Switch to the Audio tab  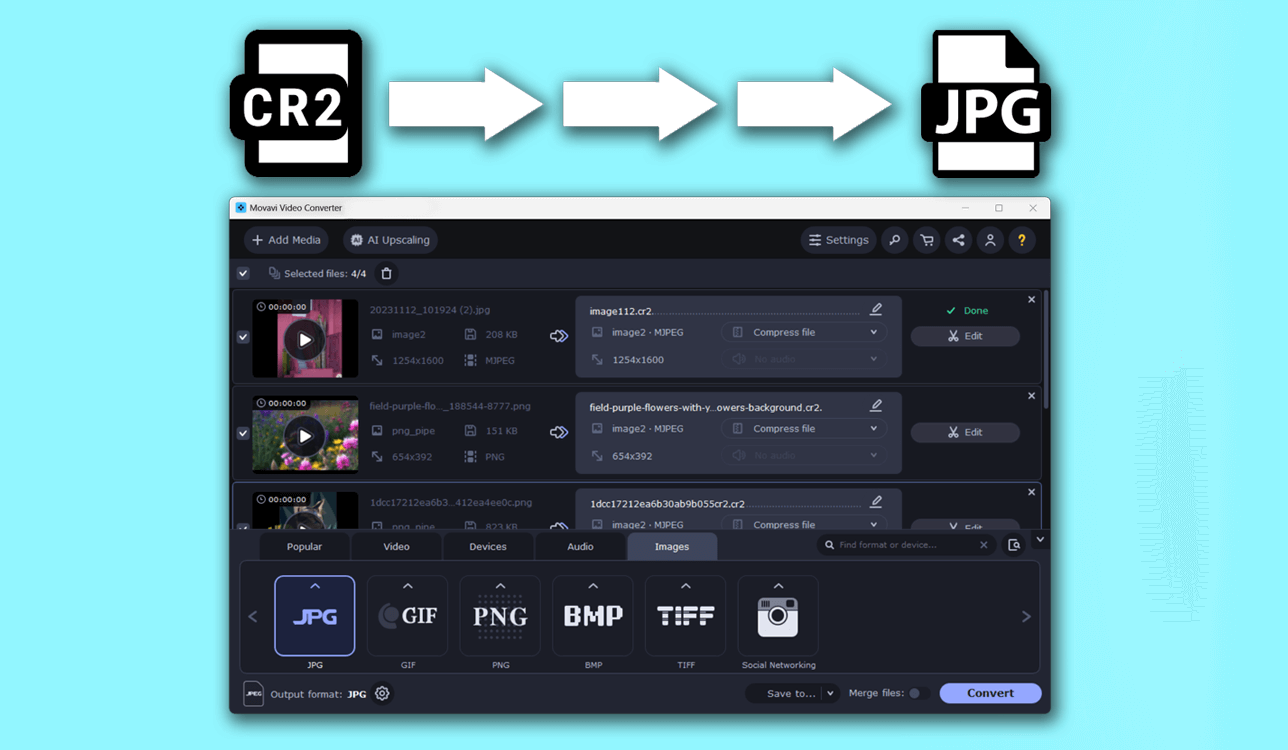(x=580, y=546)
